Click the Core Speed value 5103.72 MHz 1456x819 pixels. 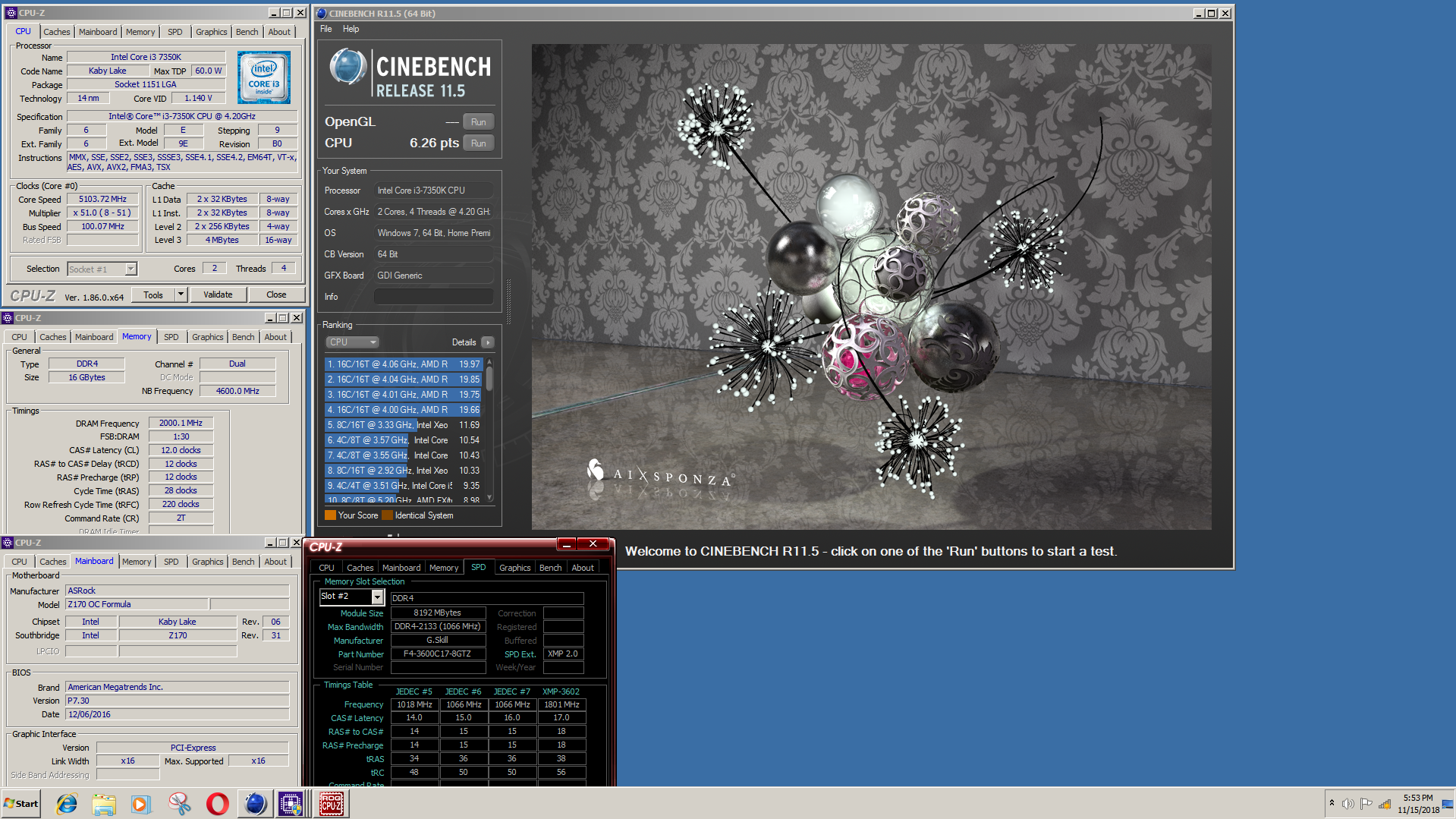pos(103,199)
